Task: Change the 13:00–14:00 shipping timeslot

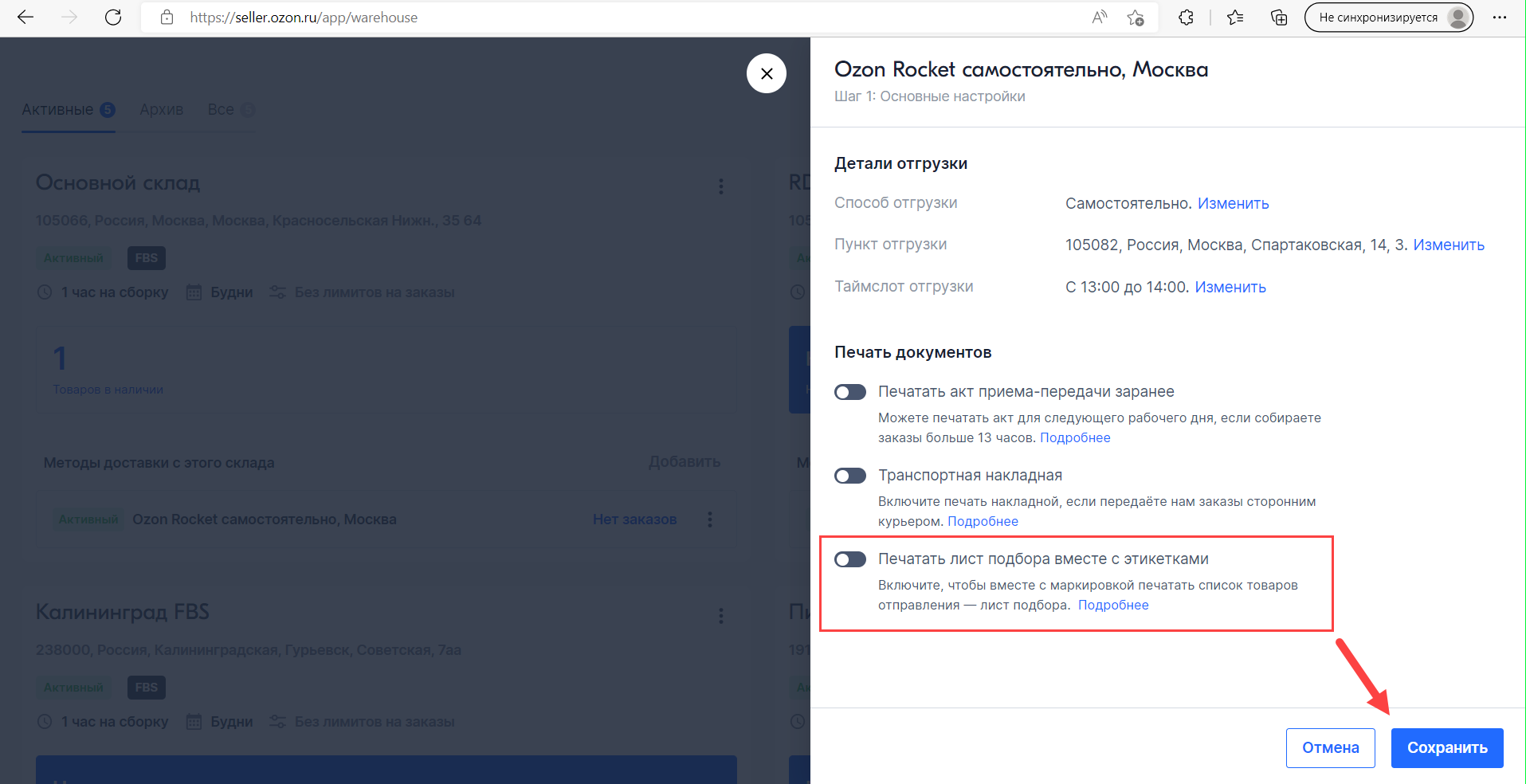Action: click(x=1230, y=287)
